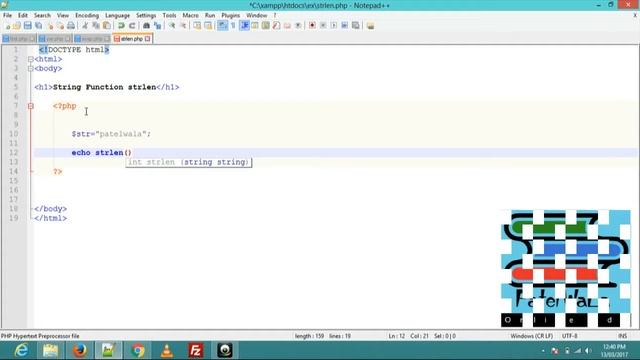
Task: Open the Settings menu
Action: [146, 15]
